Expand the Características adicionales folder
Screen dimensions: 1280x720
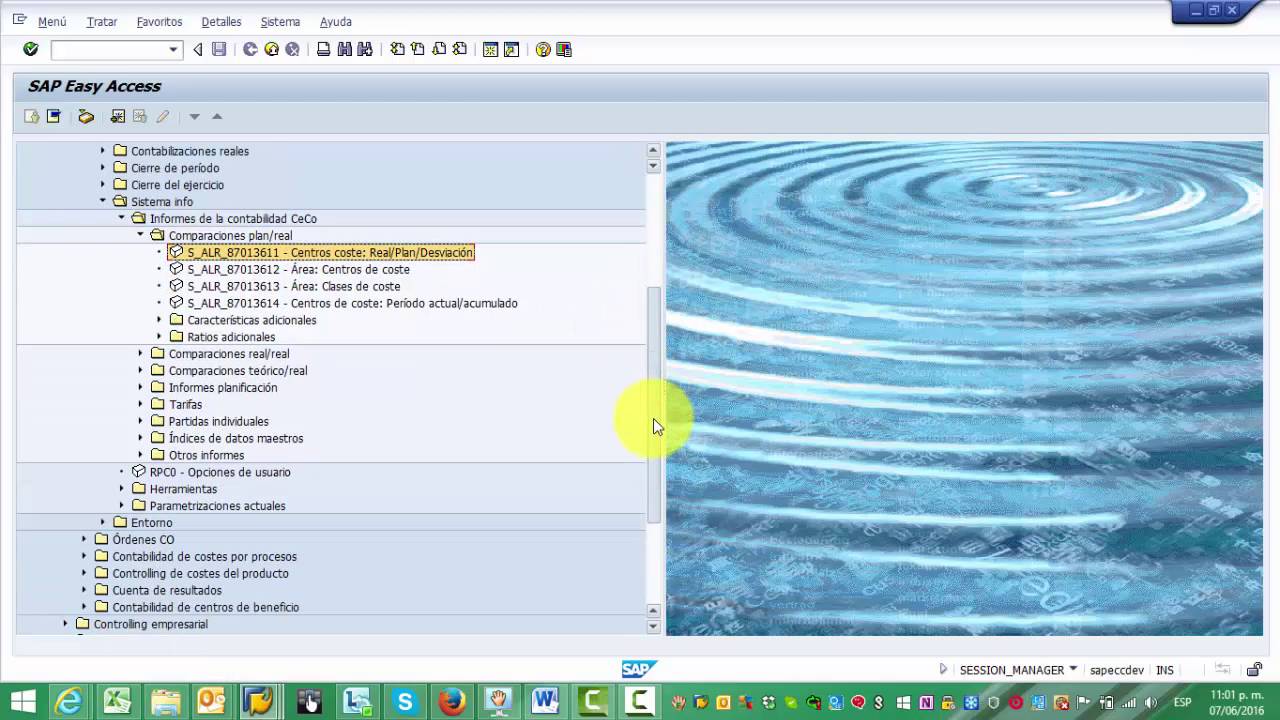click(x=159, y=320)
